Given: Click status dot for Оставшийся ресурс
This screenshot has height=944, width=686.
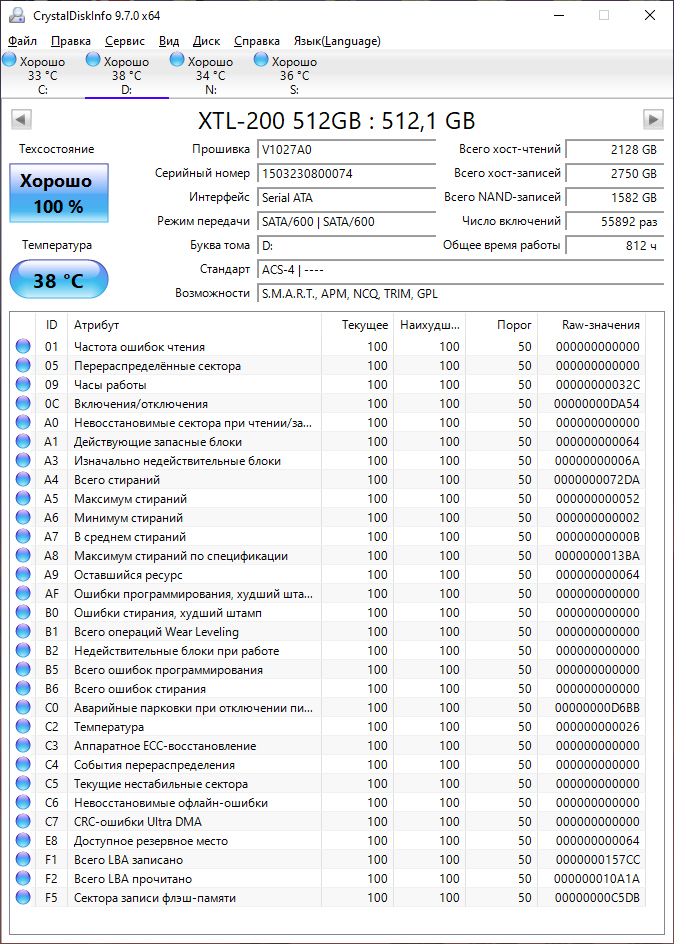Looking at the screenshot, I should [23, 574].
